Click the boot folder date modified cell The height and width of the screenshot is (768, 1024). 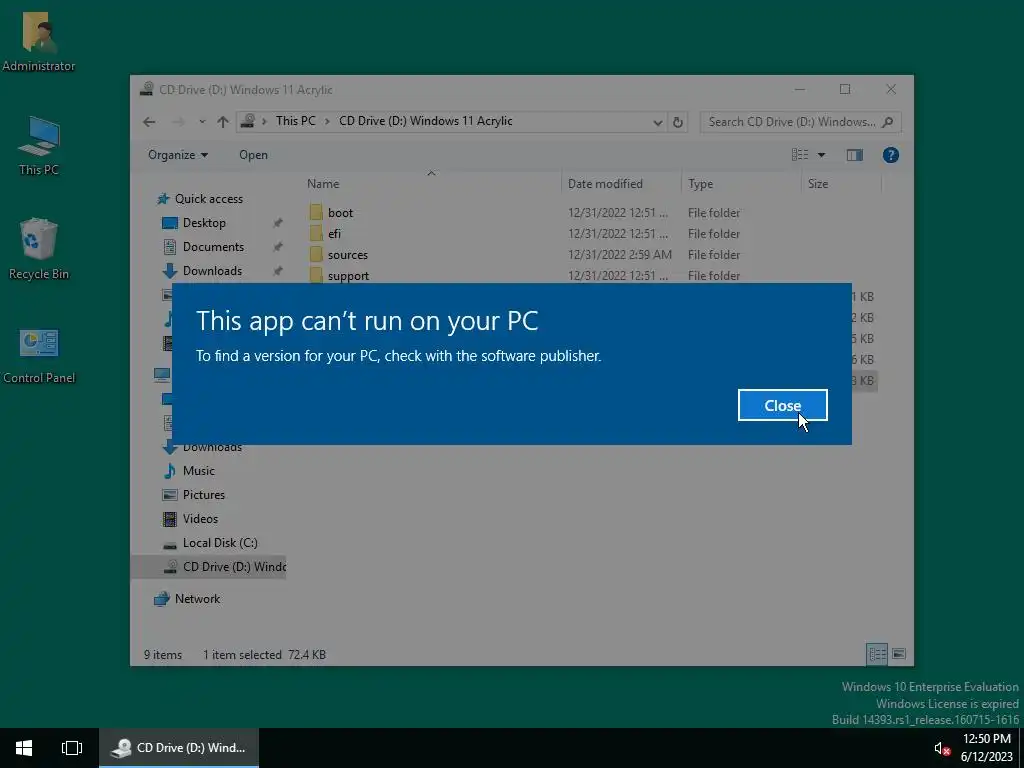click(618, 213)
